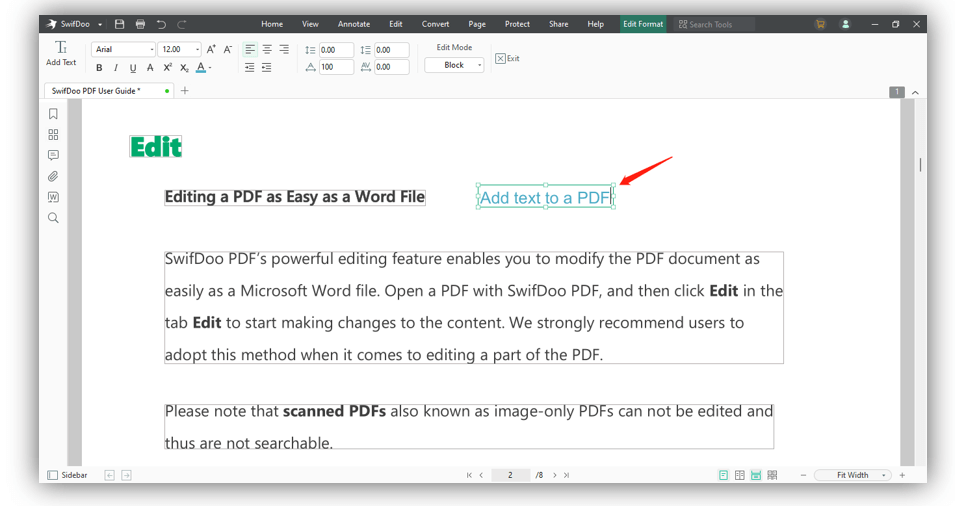
Task: Exit the edit format mode
Action: (x=507, y=58)
